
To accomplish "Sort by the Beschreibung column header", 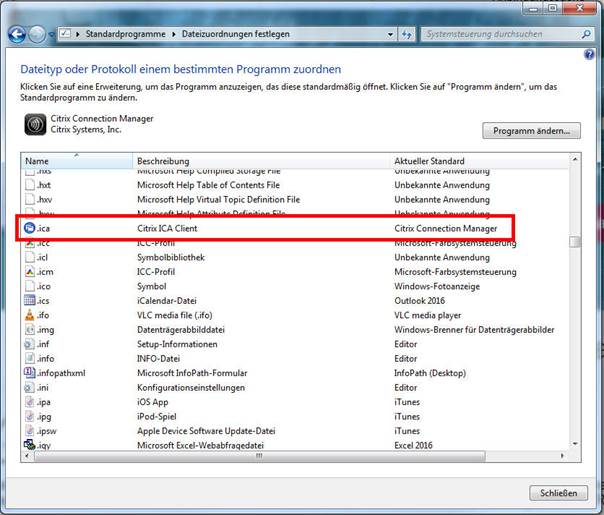I will click(262, 160).
